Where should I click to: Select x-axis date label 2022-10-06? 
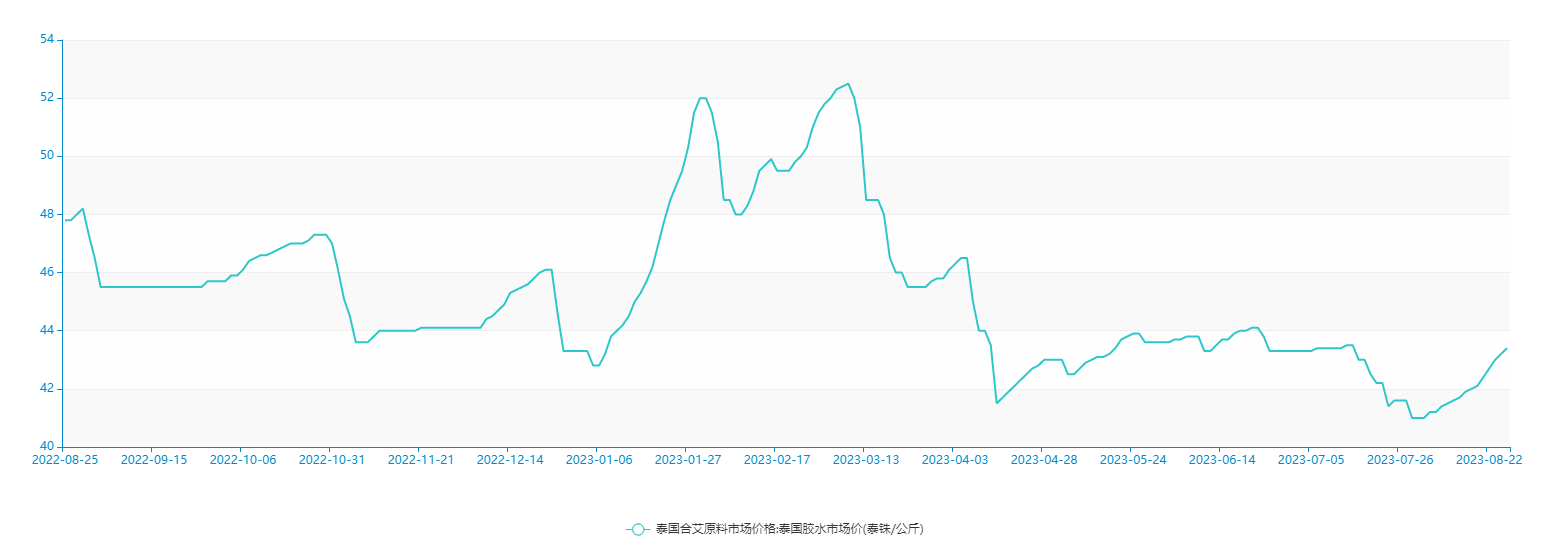pos(243,460)
